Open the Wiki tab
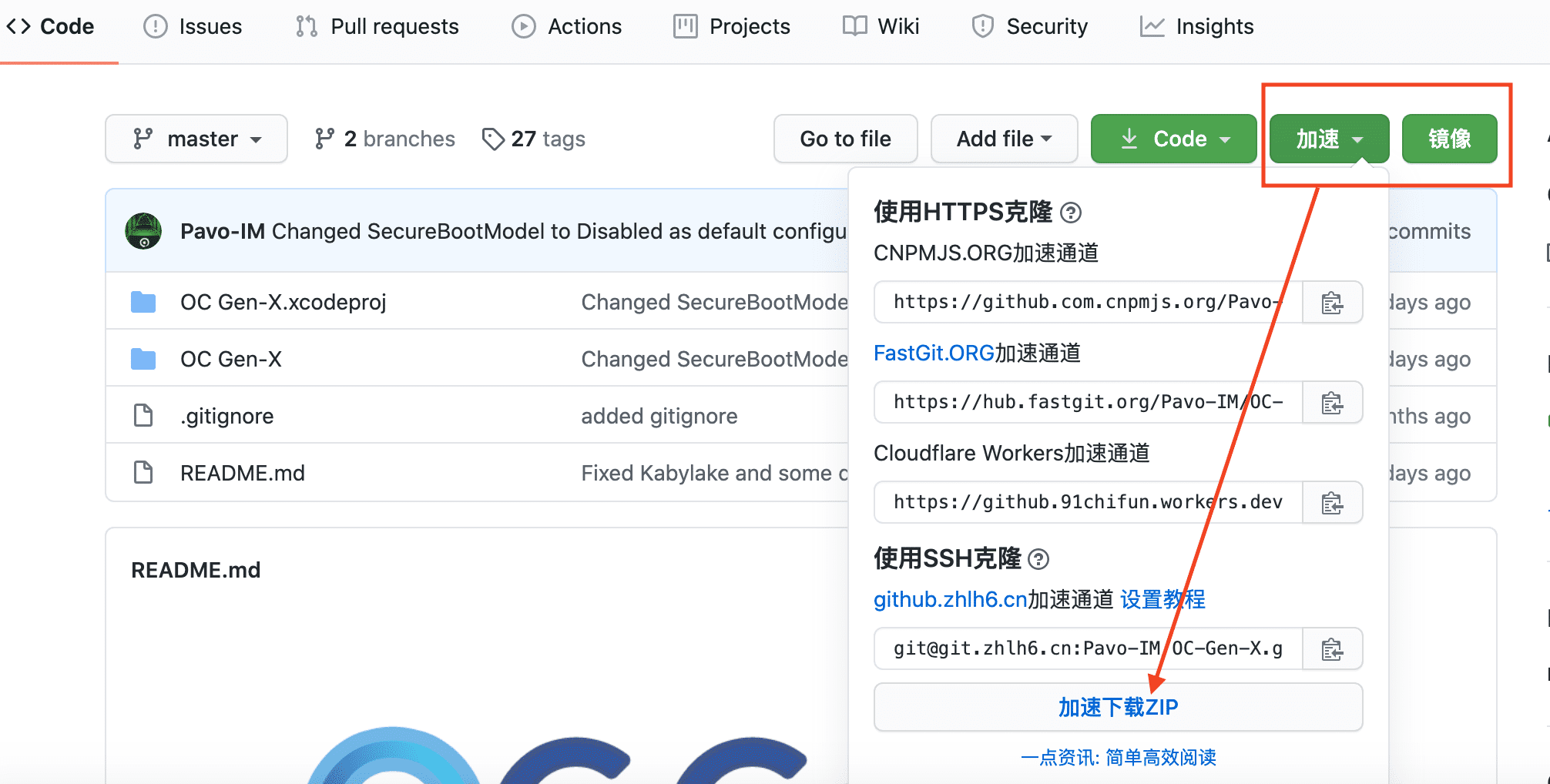The height and width of the screenshot is (784, 1550). (881, 27)
